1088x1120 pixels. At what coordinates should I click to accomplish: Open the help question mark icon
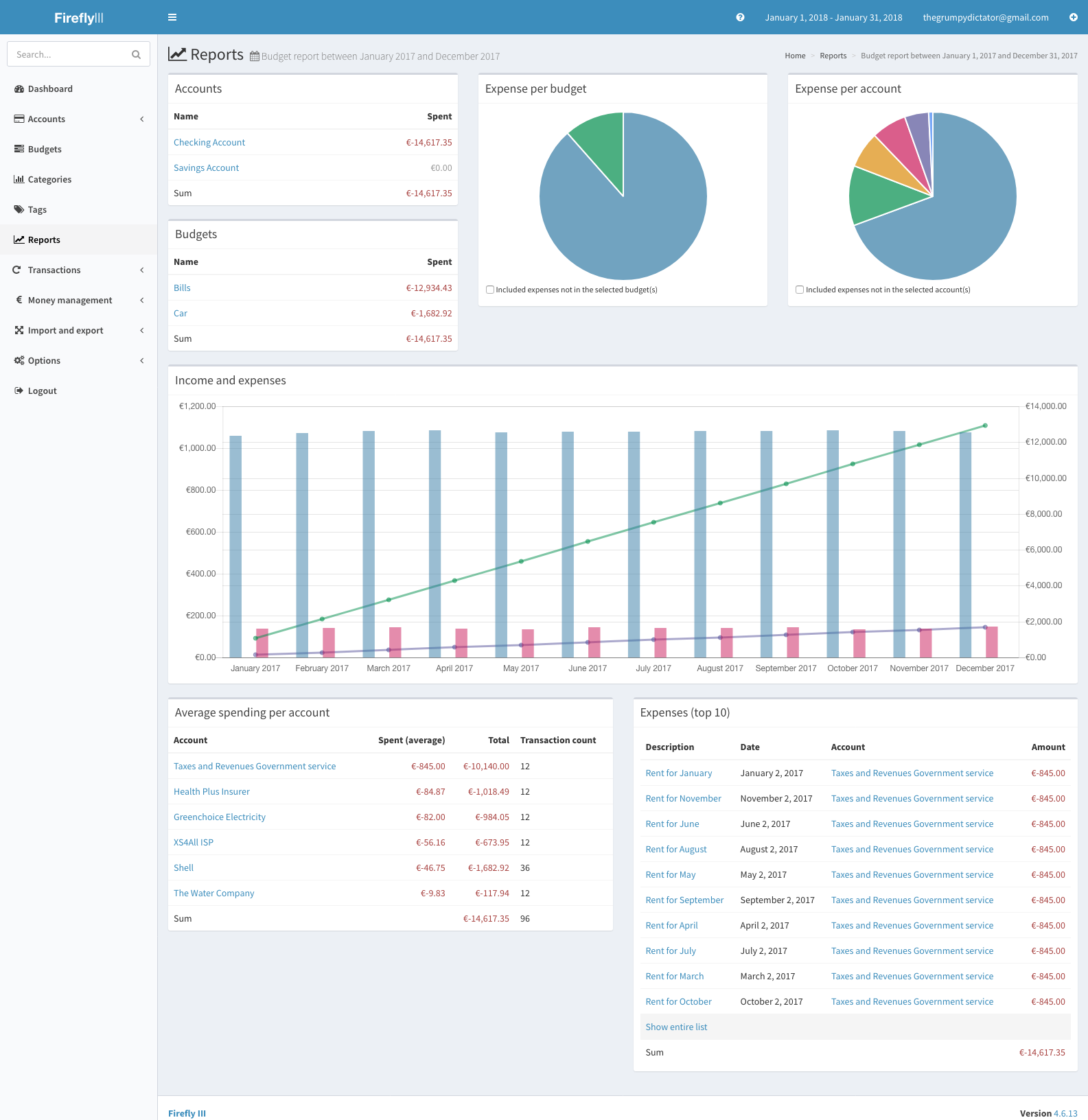point(740,17)
